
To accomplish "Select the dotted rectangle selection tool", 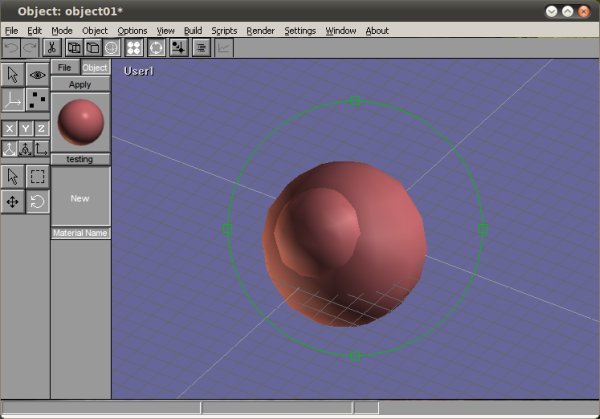I will coord(37,176).
